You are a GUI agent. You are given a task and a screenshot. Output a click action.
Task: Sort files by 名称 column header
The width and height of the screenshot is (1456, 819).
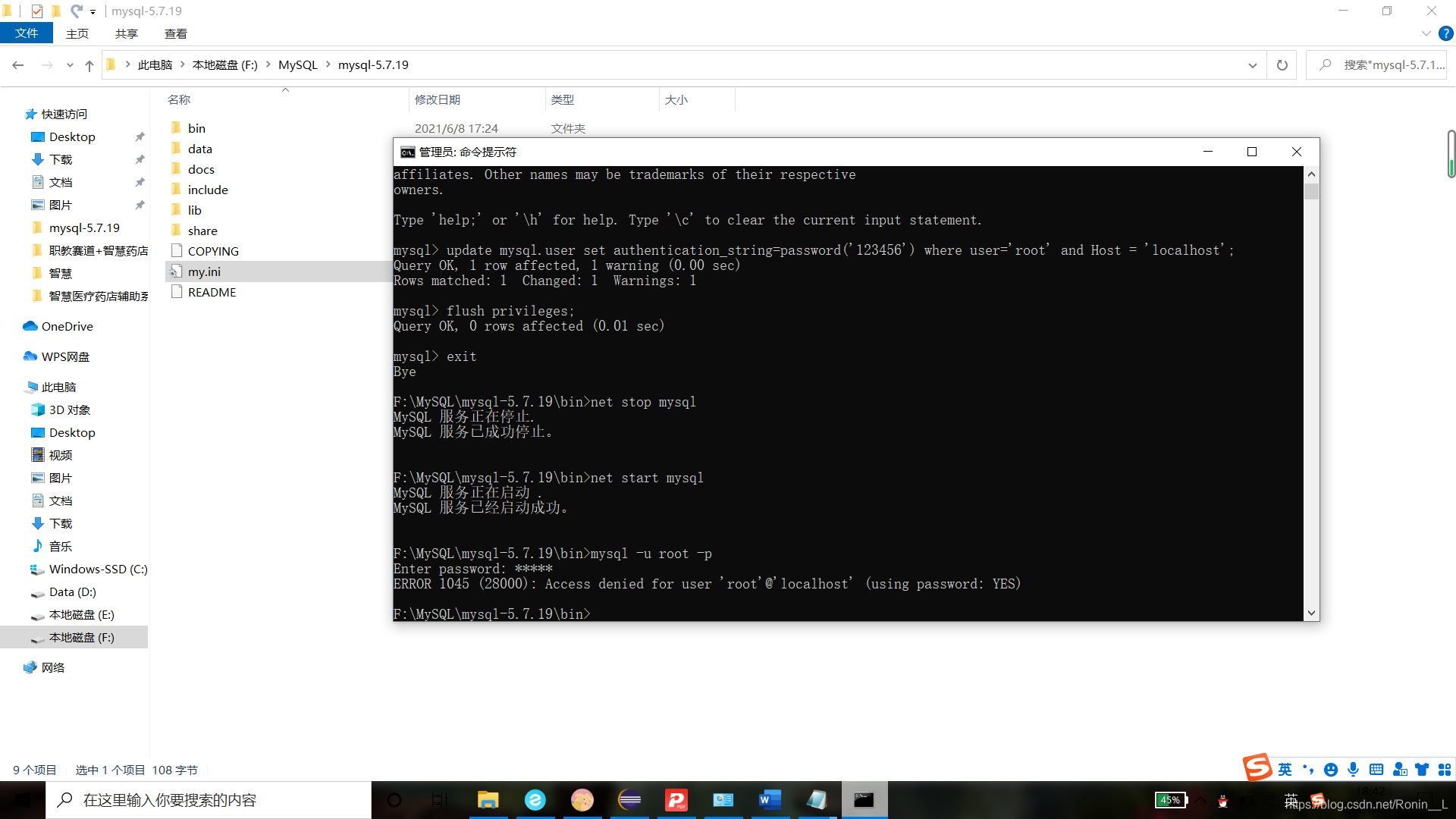(179, 99)
